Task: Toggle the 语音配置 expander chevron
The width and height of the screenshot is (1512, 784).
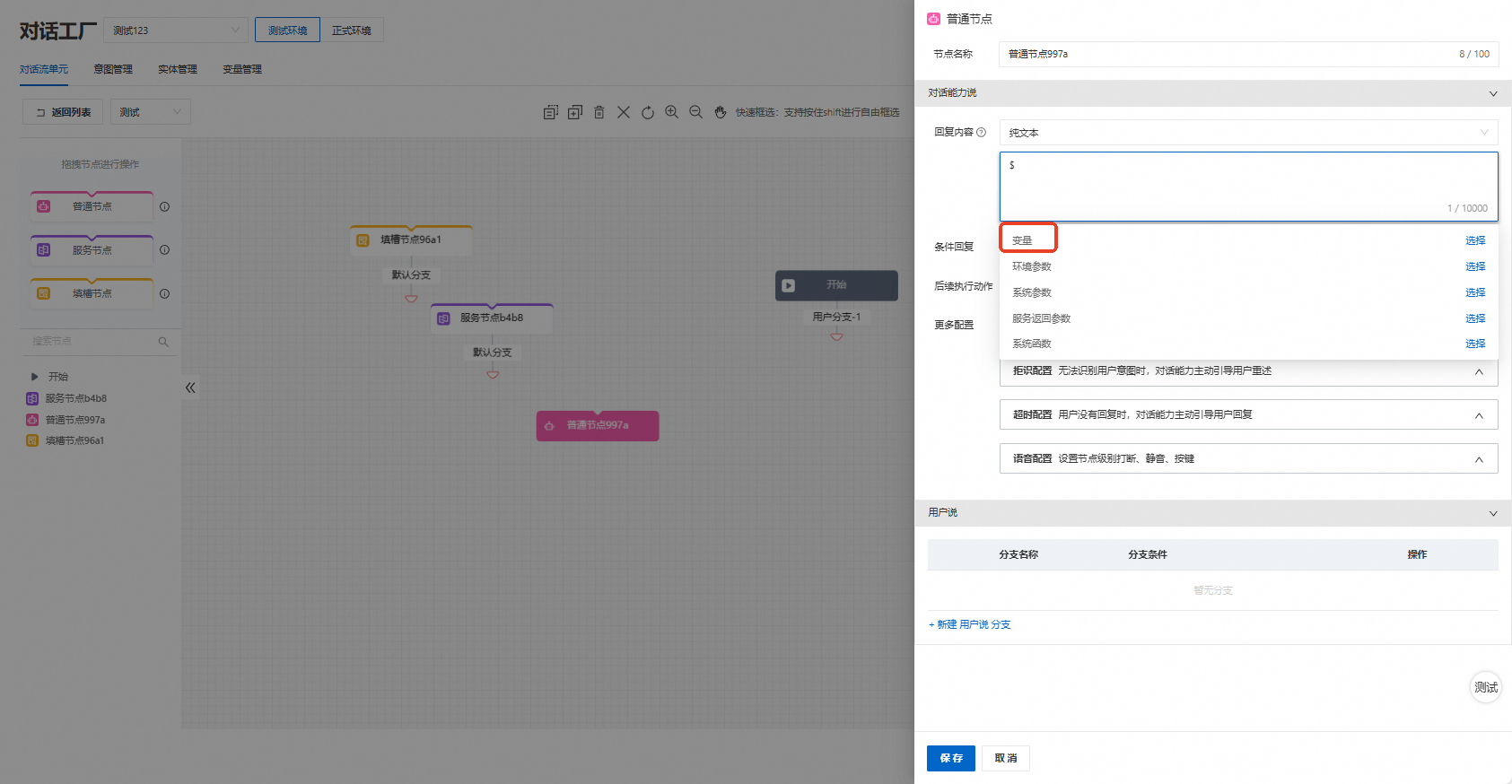Action: (x=1479, y=459)
